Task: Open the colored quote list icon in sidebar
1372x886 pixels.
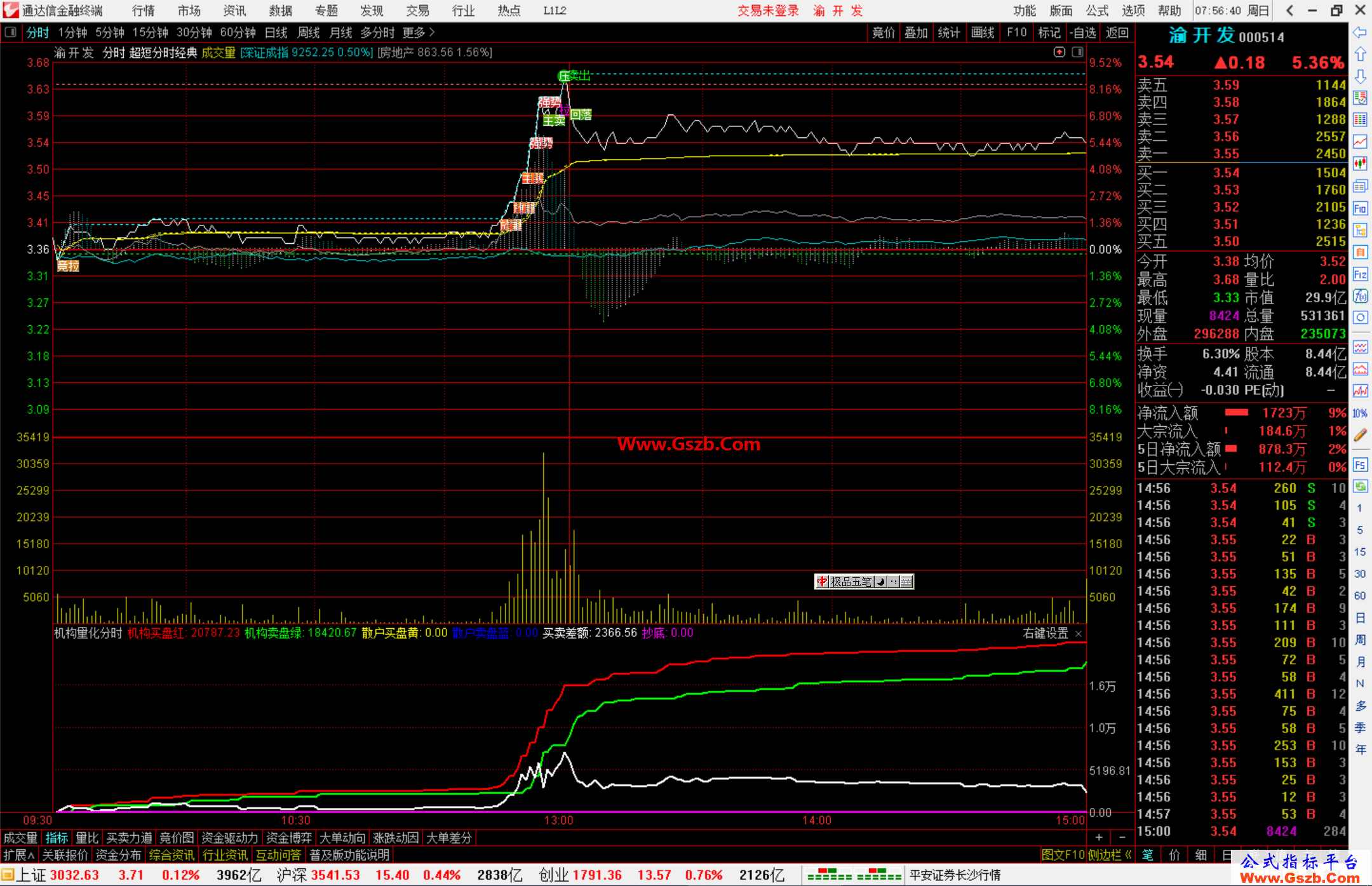Action: click(1360, 120)
